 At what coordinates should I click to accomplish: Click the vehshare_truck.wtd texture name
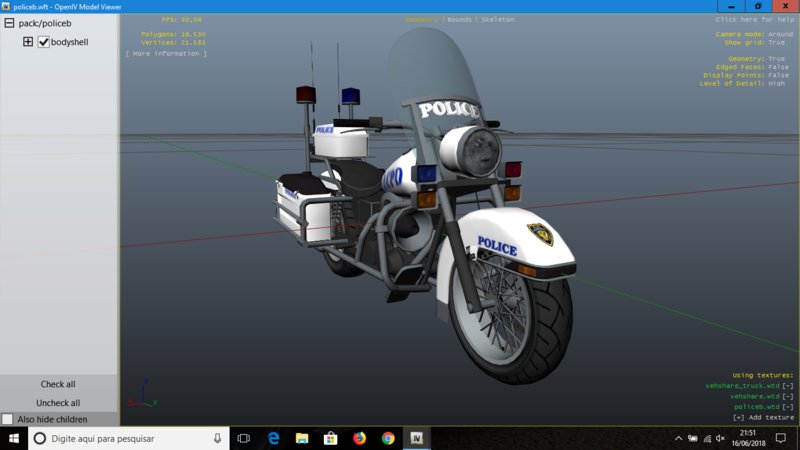(x=742, y=386)
